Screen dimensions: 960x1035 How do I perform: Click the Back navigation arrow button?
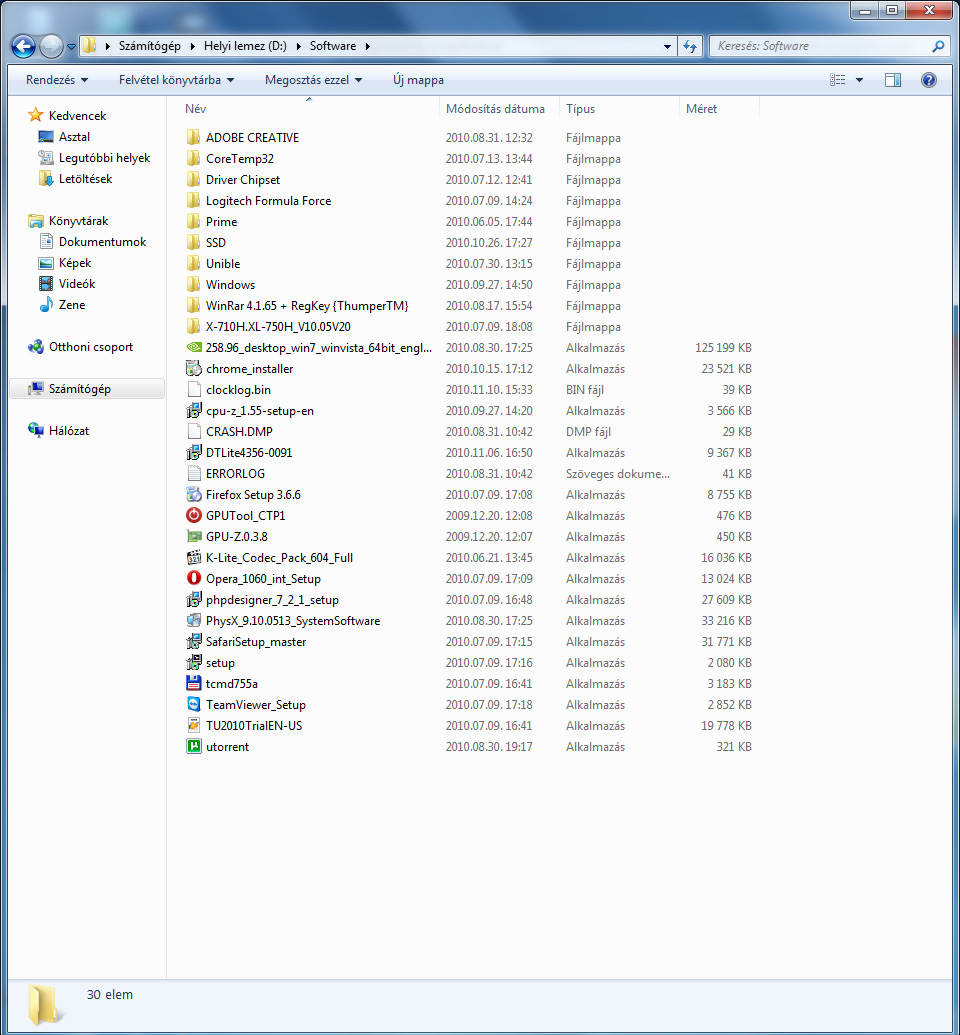(24, 46)
